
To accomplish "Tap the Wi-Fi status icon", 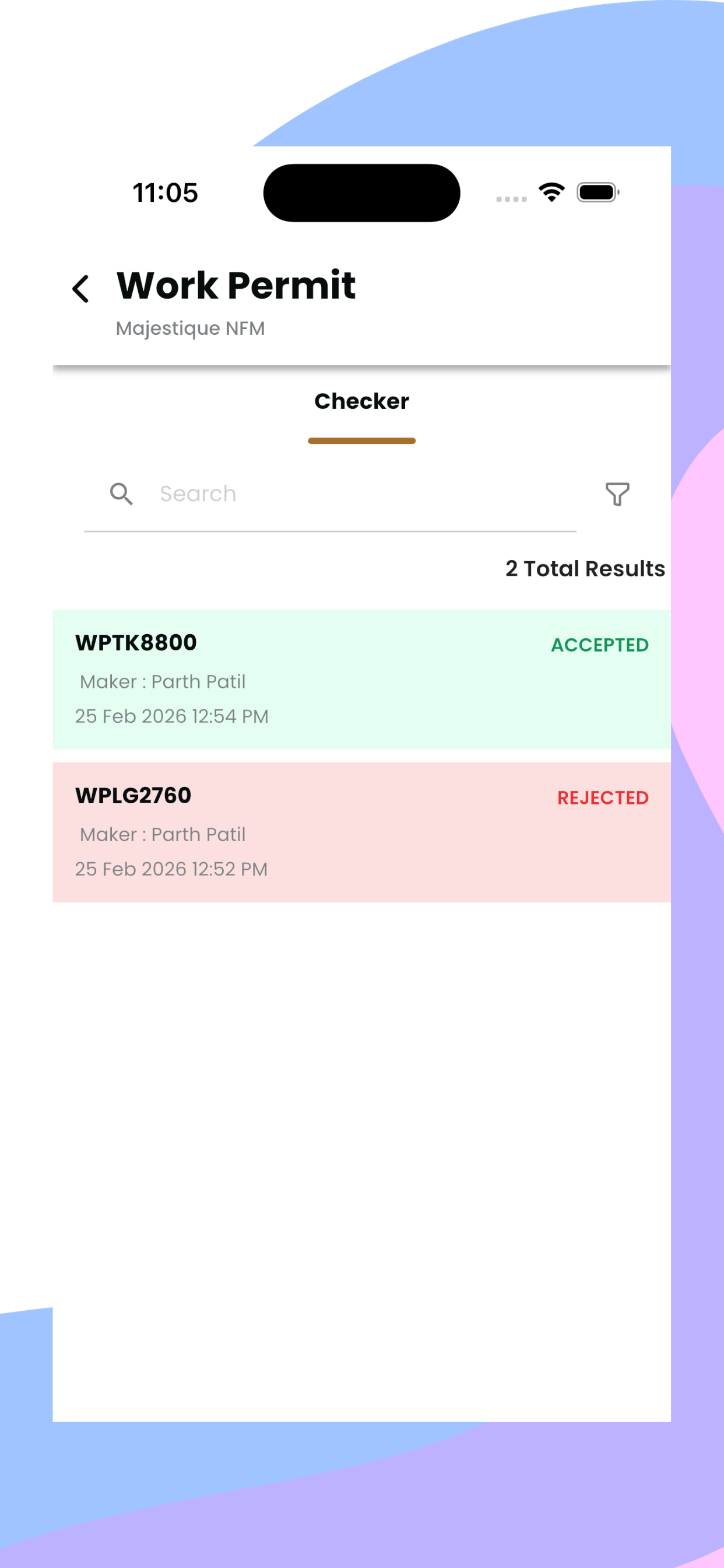I will (x=551, y=192).
